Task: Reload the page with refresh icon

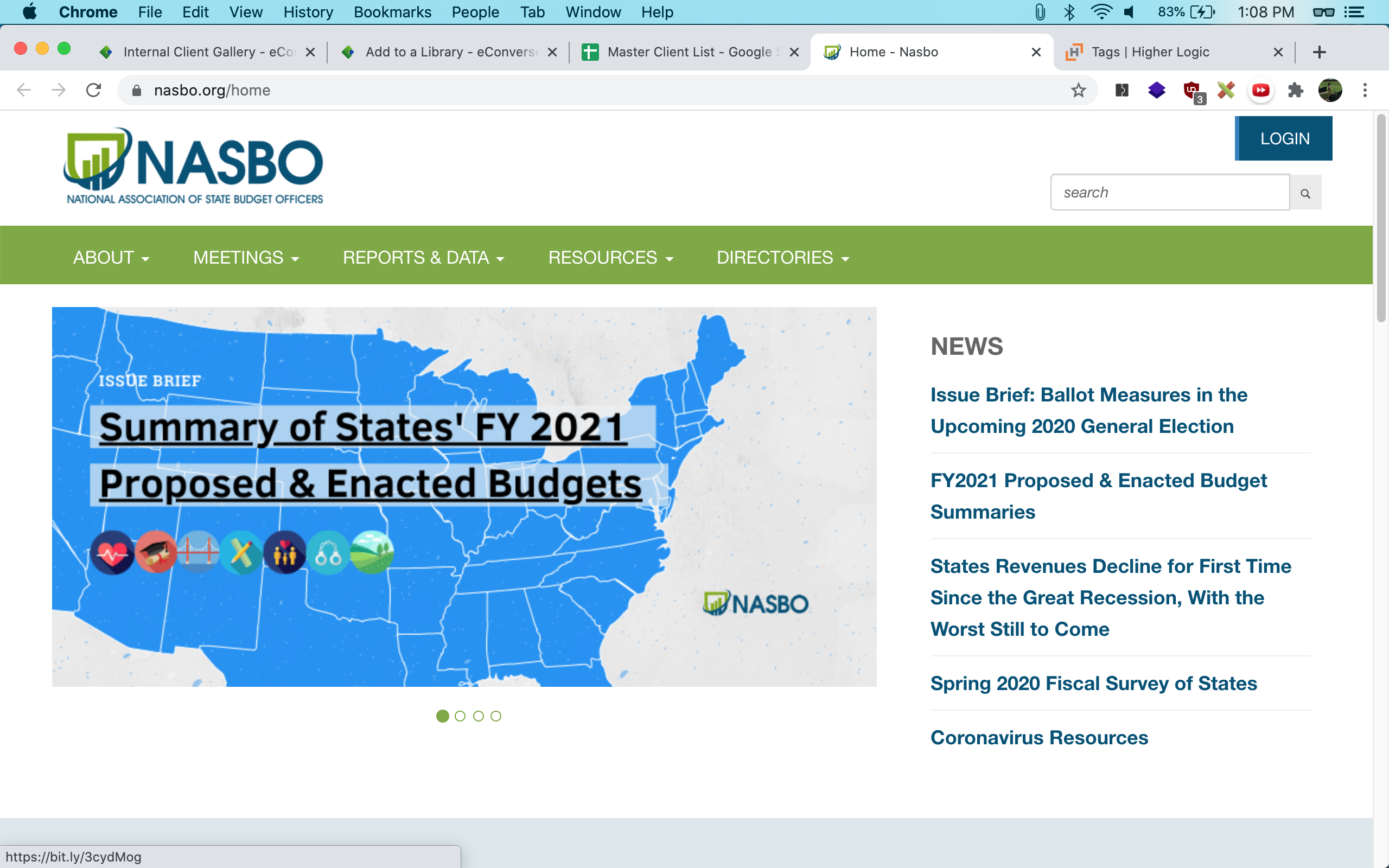Action: pyautogui.click(x=93, y=90)
